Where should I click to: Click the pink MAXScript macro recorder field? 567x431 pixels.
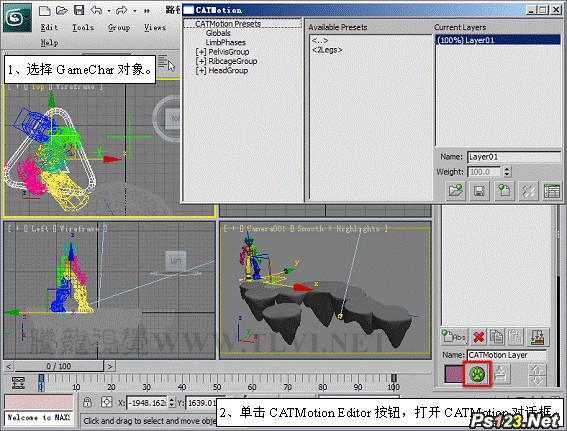(x=39, y=402)
